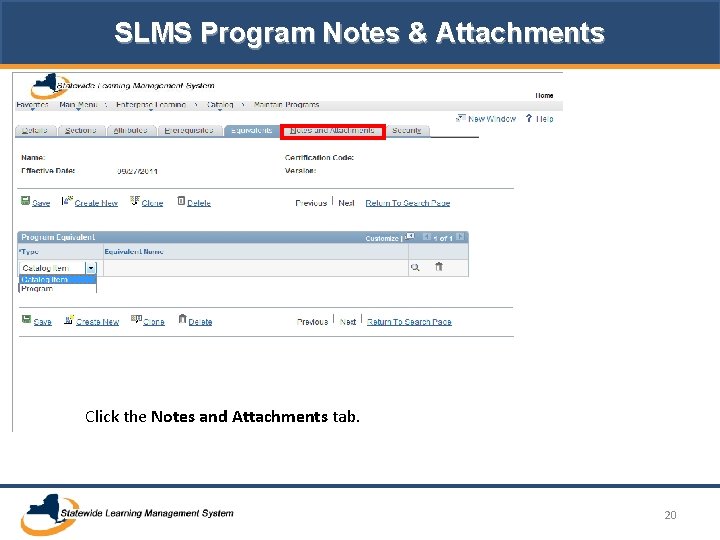
Task: Click the previous row arrow in grid header
Action: pyautogui.click(x=426, y=237)
